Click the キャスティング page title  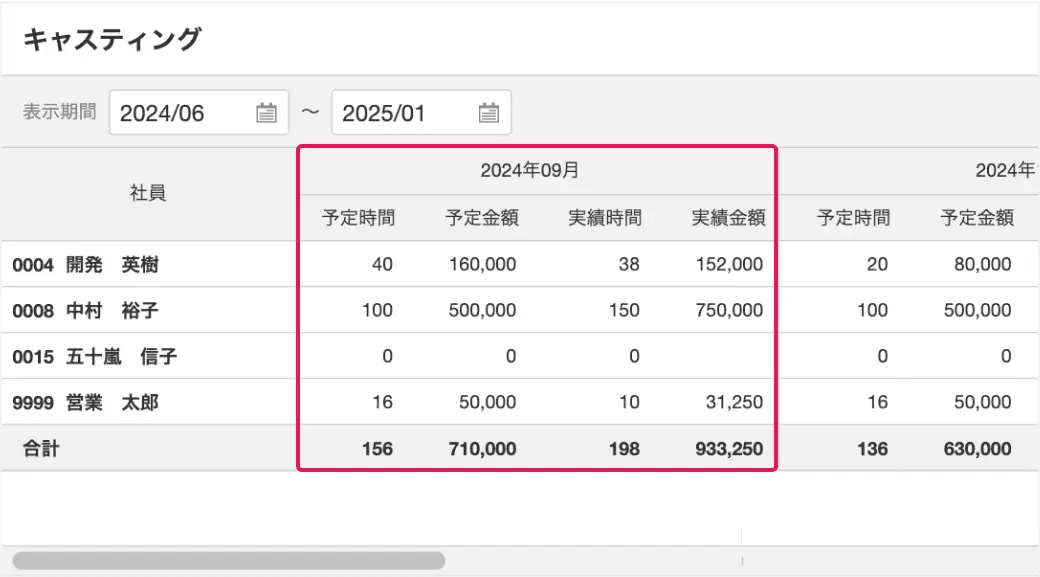(x=112, y=39)
